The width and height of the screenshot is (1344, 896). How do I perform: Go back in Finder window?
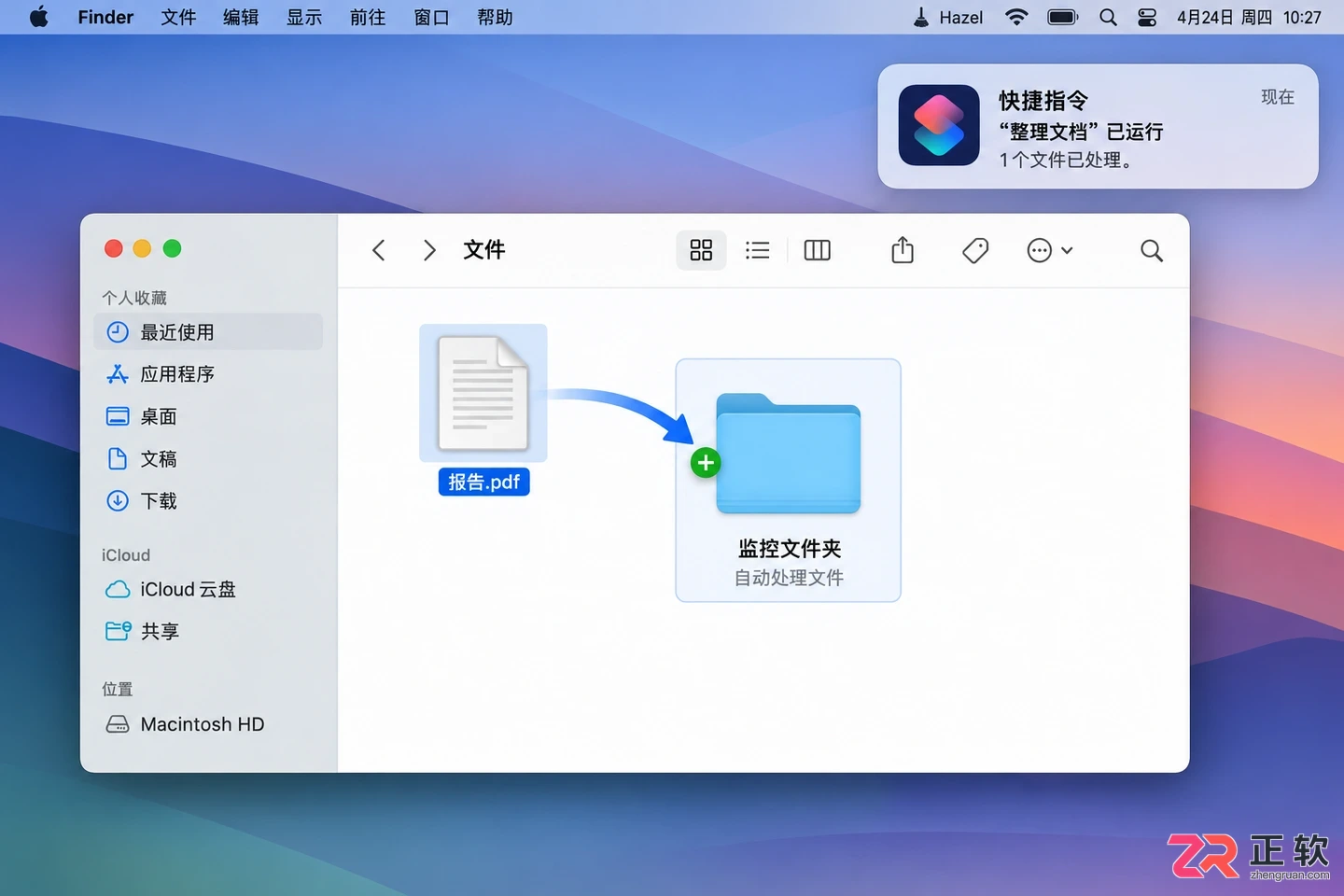(379, 250)
